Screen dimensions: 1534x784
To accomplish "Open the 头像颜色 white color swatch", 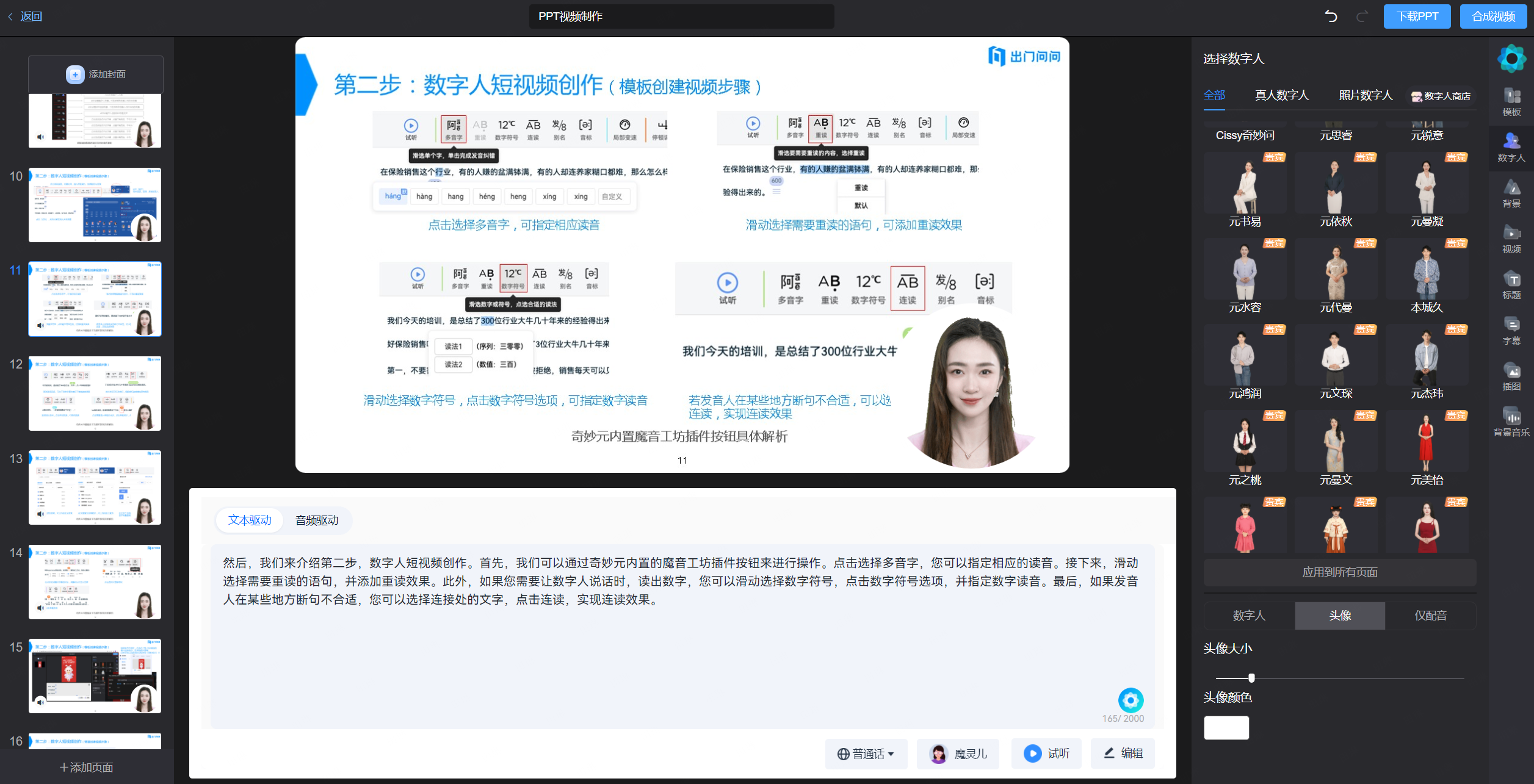I will pyautogui.click(x=1226, y=728).
